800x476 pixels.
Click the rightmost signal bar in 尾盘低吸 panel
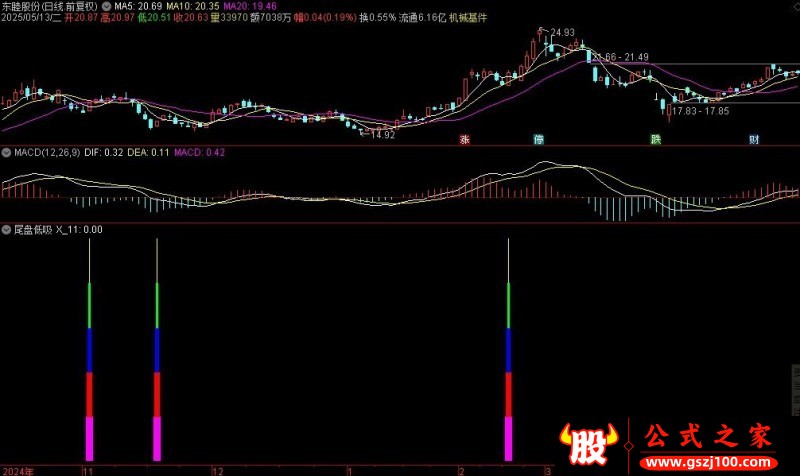(508, 349)
